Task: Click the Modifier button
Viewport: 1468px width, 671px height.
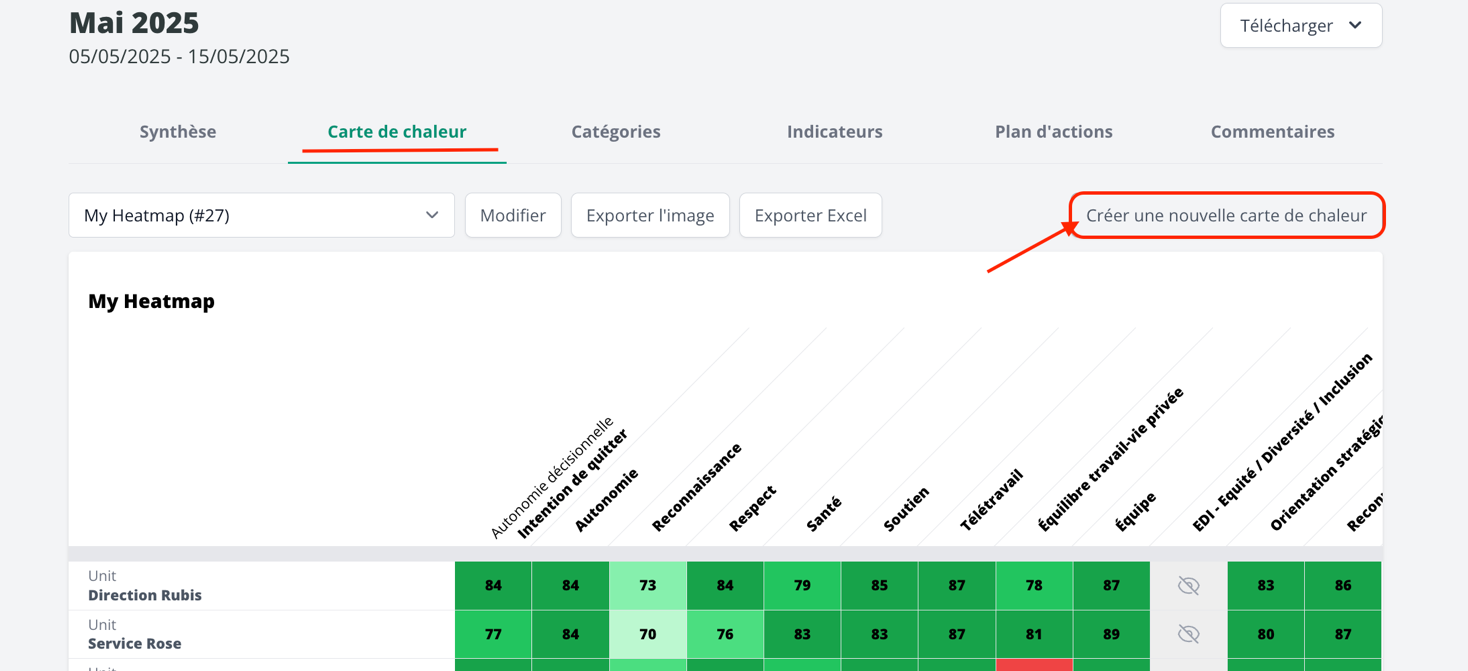Action: tap(513, 215)
